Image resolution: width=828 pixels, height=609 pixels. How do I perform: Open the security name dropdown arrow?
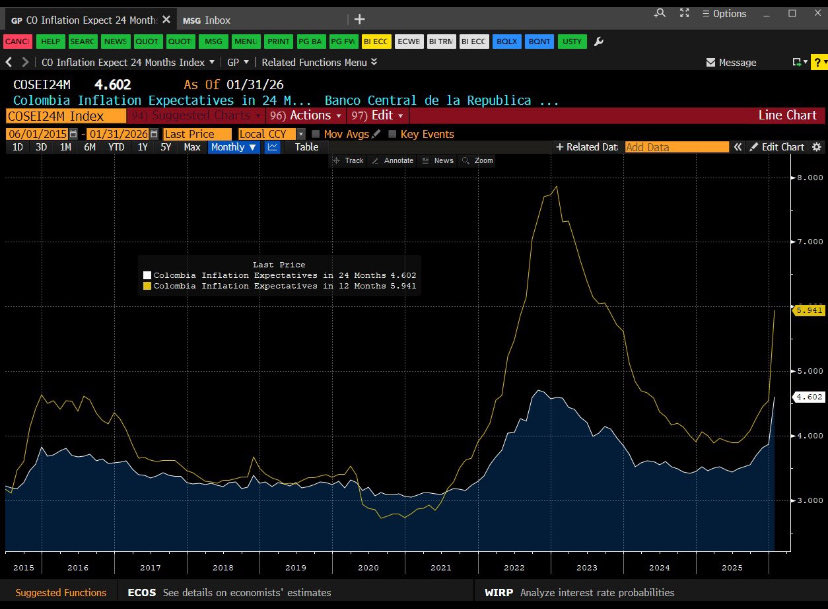[x=212, y=62]
